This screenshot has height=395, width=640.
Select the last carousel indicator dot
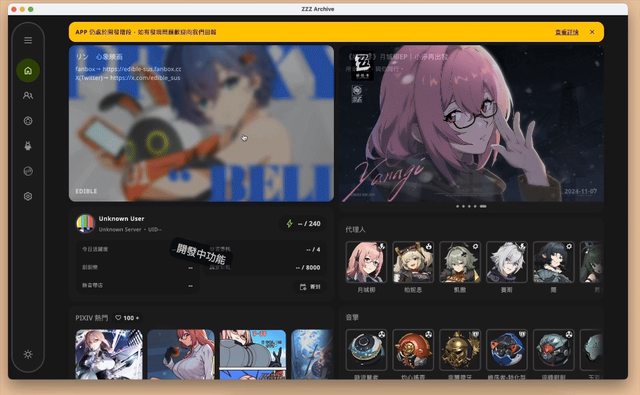coord(483,206)
